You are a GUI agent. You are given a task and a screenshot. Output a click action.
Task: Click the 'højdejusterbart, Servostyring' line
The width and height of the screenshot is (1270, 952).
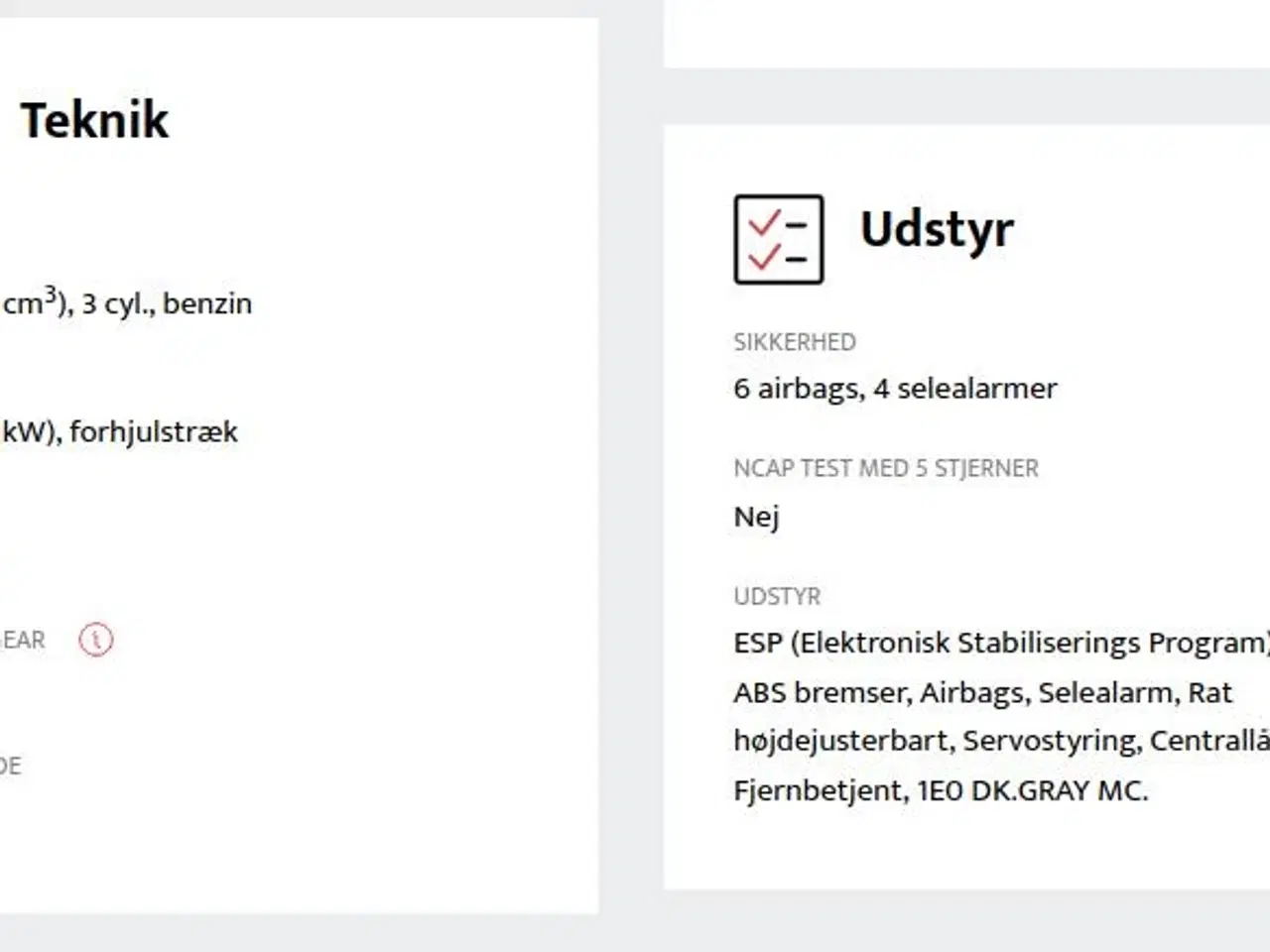click(x=1001, y=741)
